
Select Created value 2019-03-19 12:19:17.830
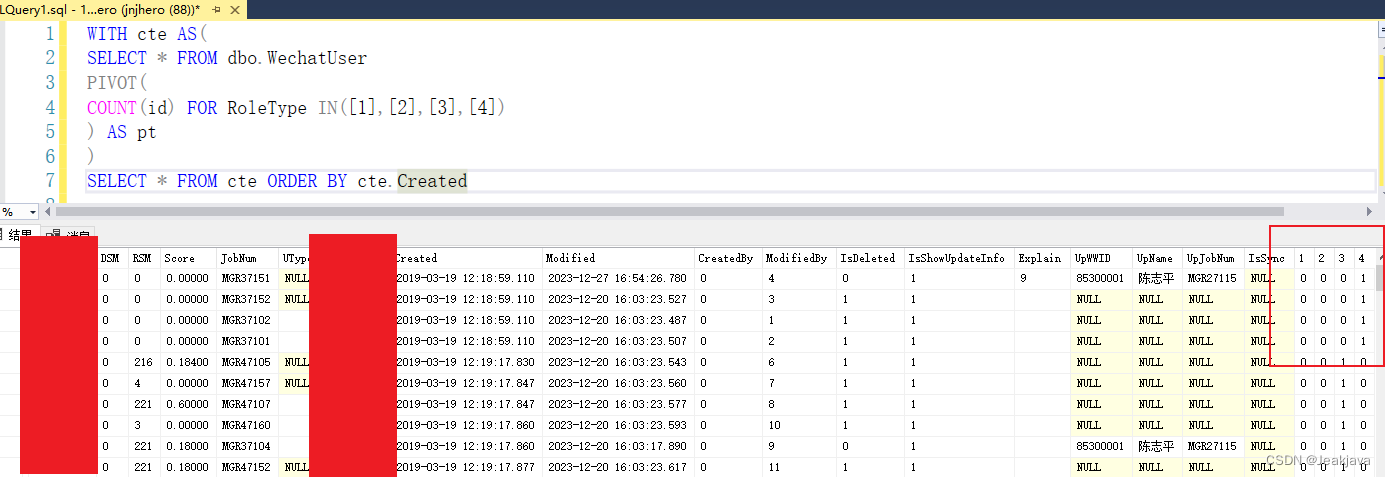(x=468, y=362)
